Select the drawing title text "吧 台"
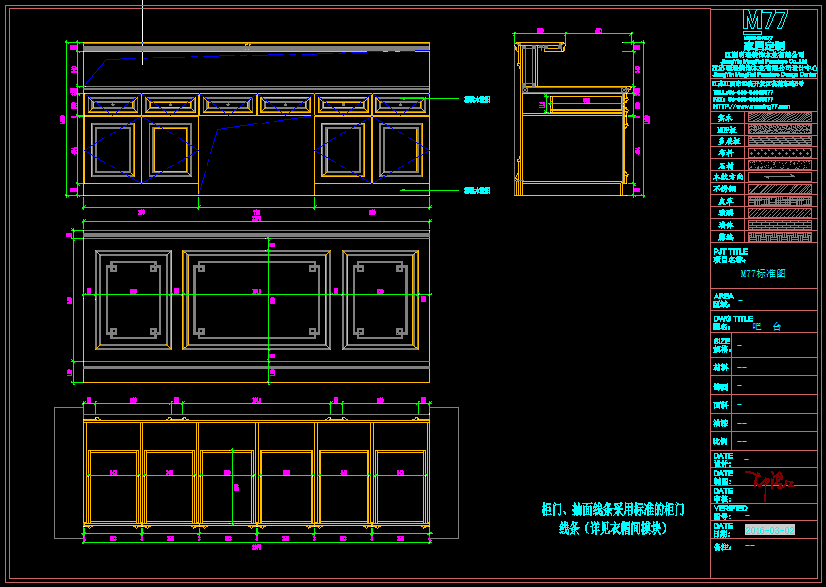The image size is (826, 587). pyautogui.click(x=766, y=327)
